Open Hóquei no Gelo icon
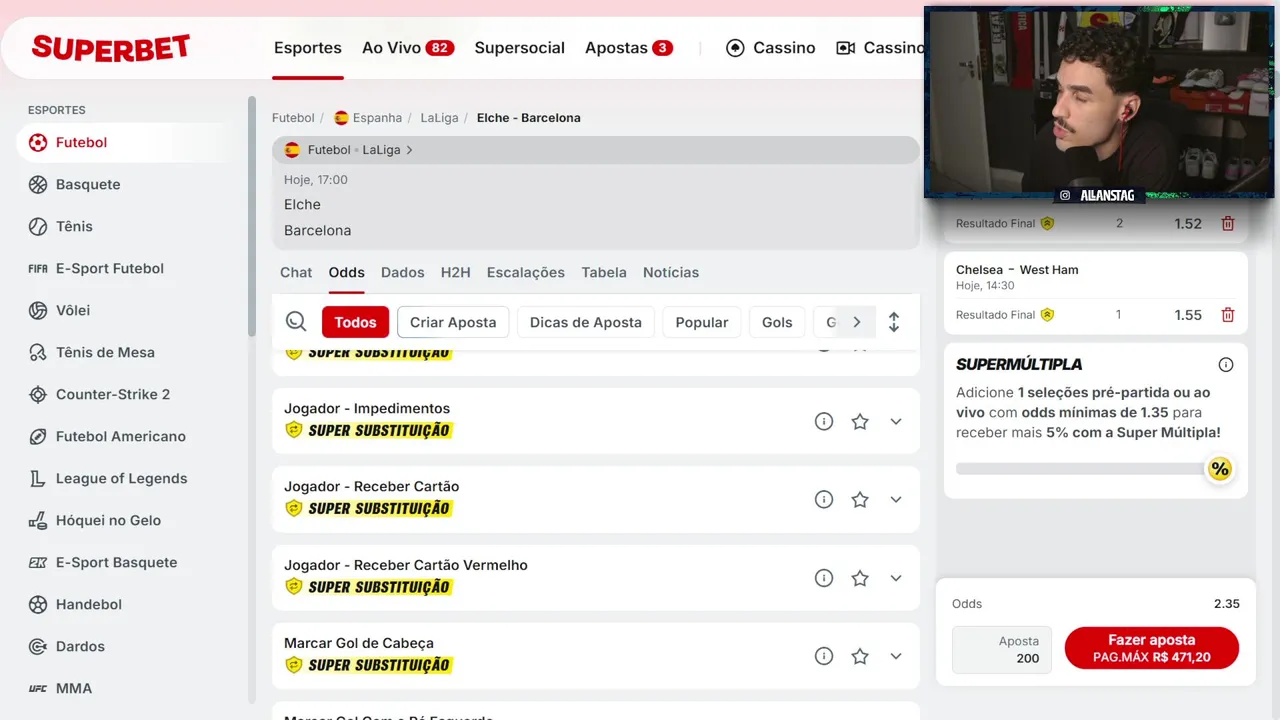The height and width of the screenshot is (720, 1280). coord(38,521)
